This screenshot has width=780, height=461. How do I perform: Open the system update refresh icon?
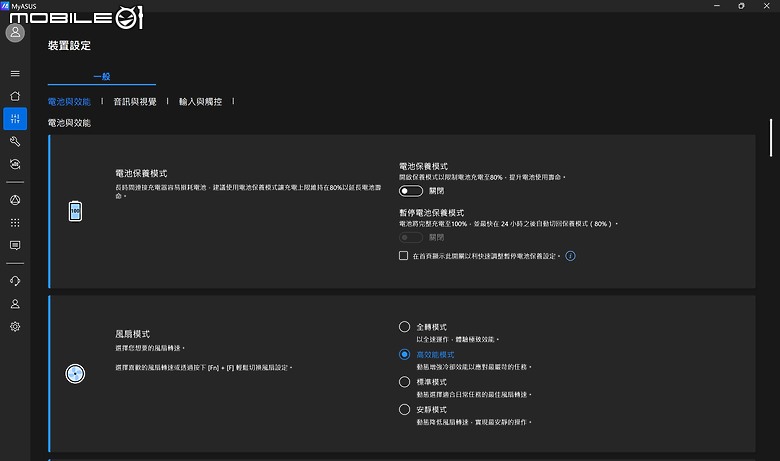tap(15, 164)
